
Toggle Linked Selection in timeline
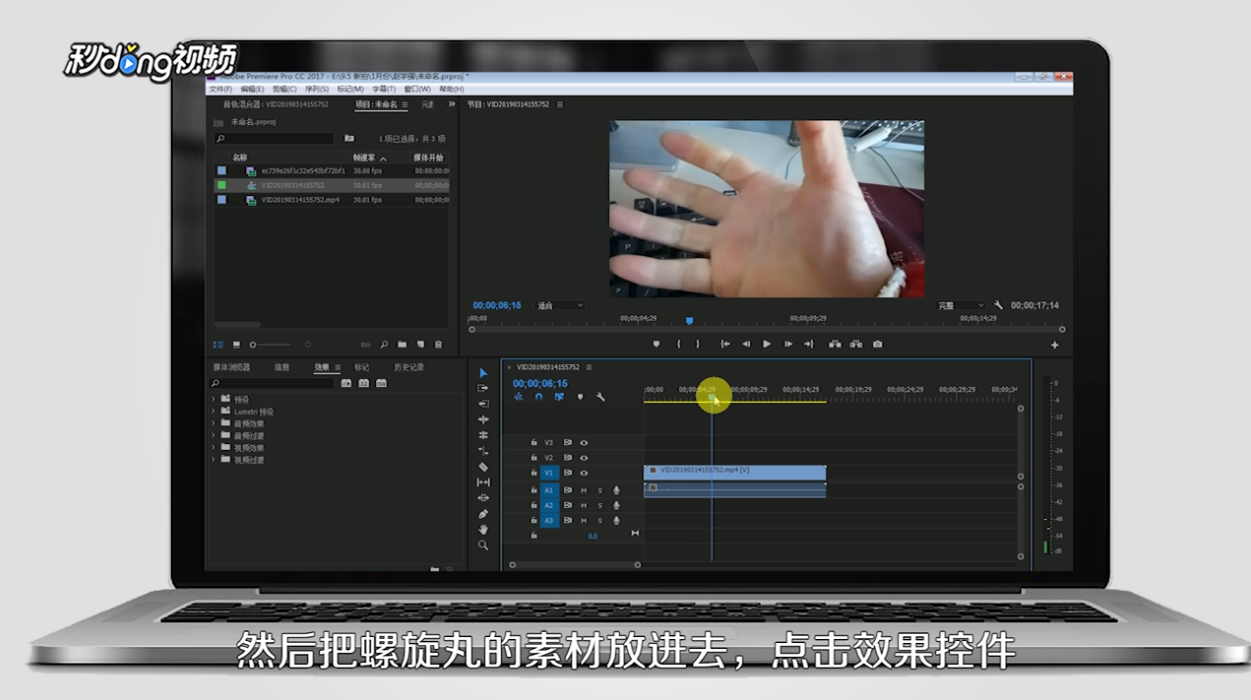click(x=559, y=397)
